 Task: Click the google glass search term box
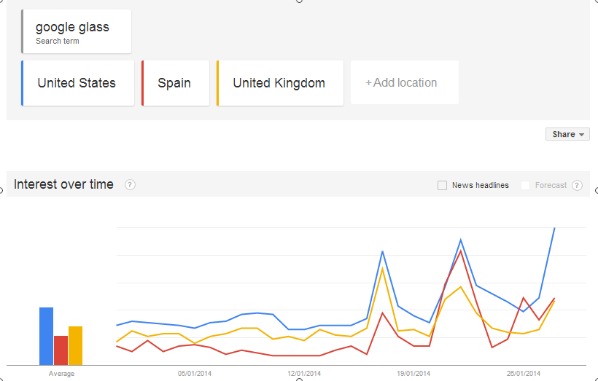click(x=76, y=31)
